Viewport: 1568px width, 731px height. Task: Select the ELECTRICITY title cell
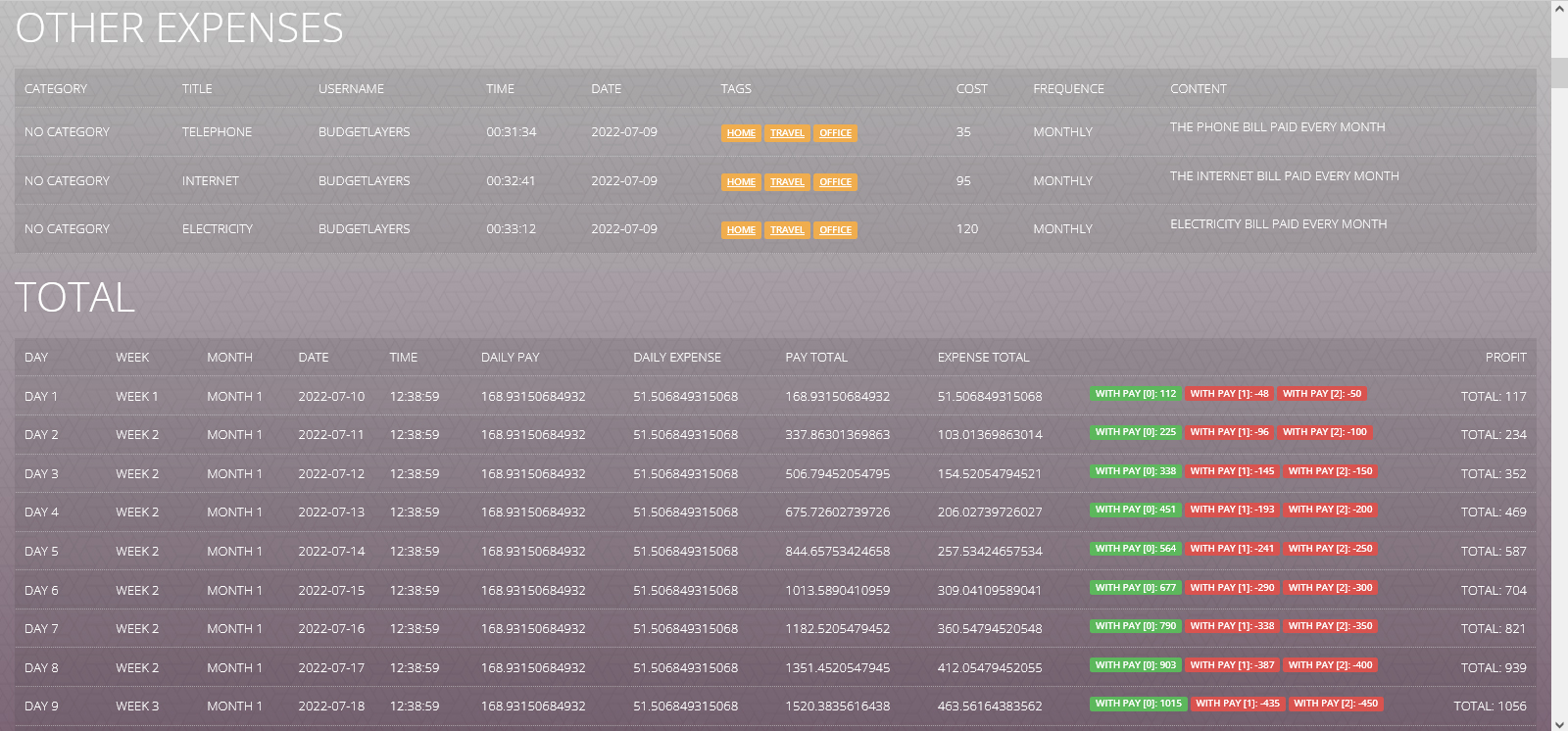(x=217, y=229)
